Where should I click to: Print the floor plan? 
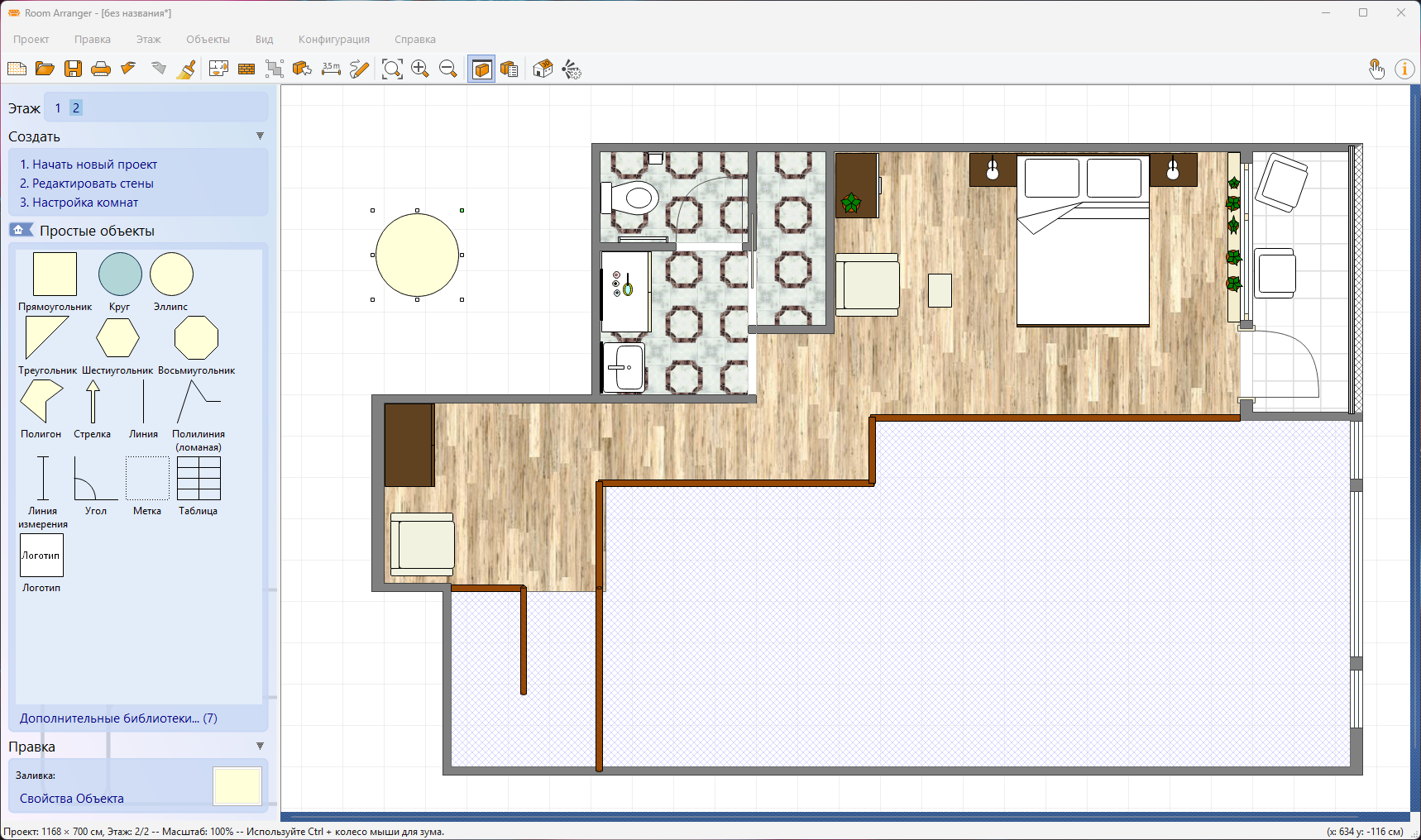[x=101, y=69]
